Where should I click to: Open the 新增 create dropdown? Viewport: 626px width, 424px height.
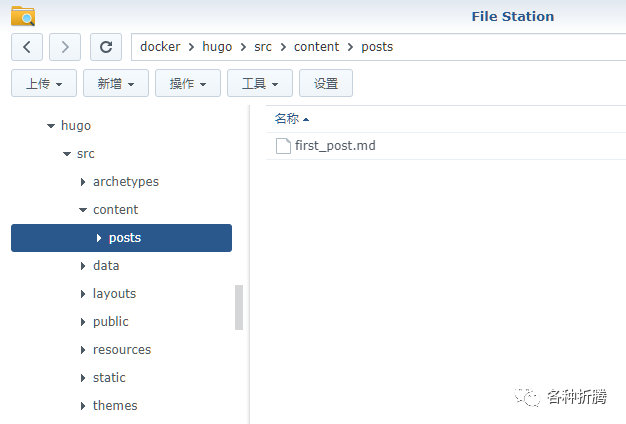click(116, 84)
